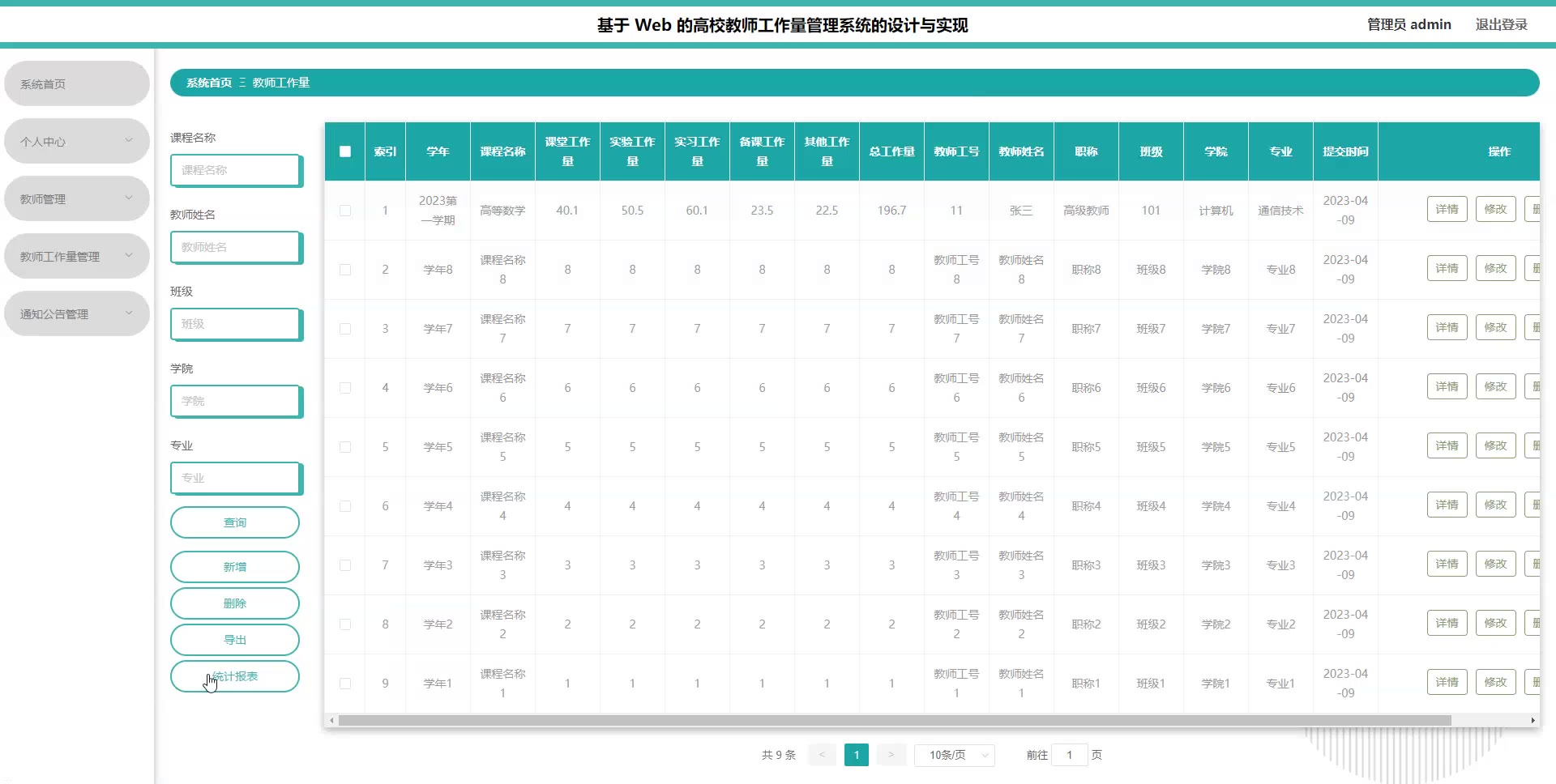Focus the 课程名称 search input
Screen dimensions: 1556x784
(x=237, y=170)
